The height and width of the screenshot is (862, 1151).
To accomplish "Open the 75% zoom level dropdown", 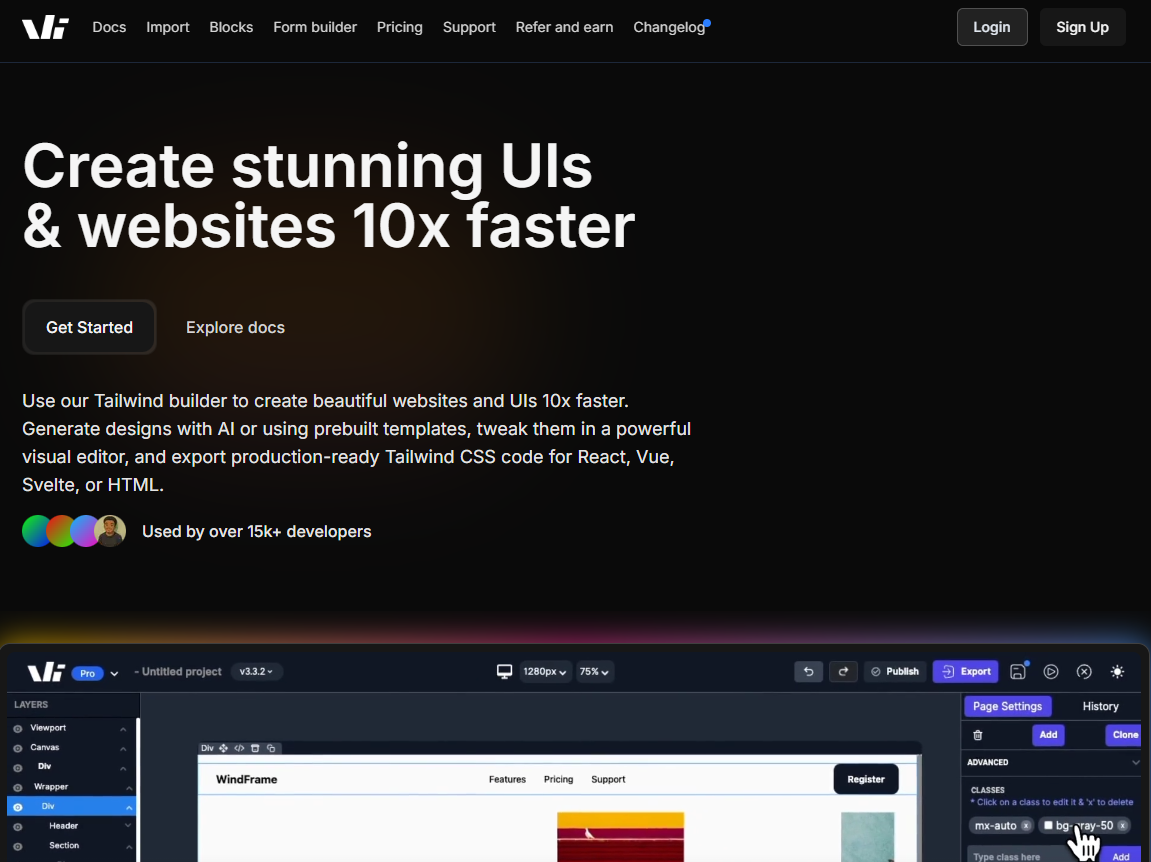I will 594,671.
